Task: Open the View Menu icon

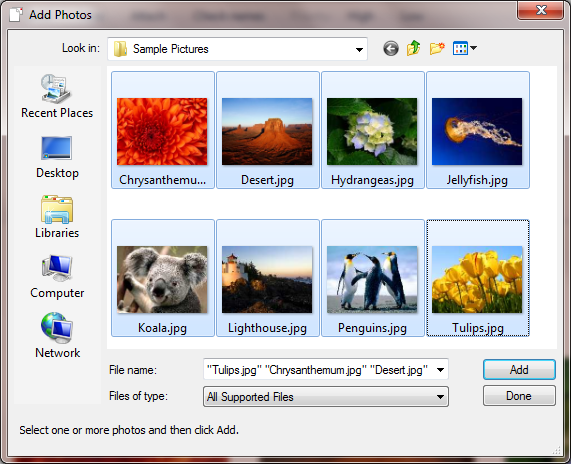Action: (464, 48)
